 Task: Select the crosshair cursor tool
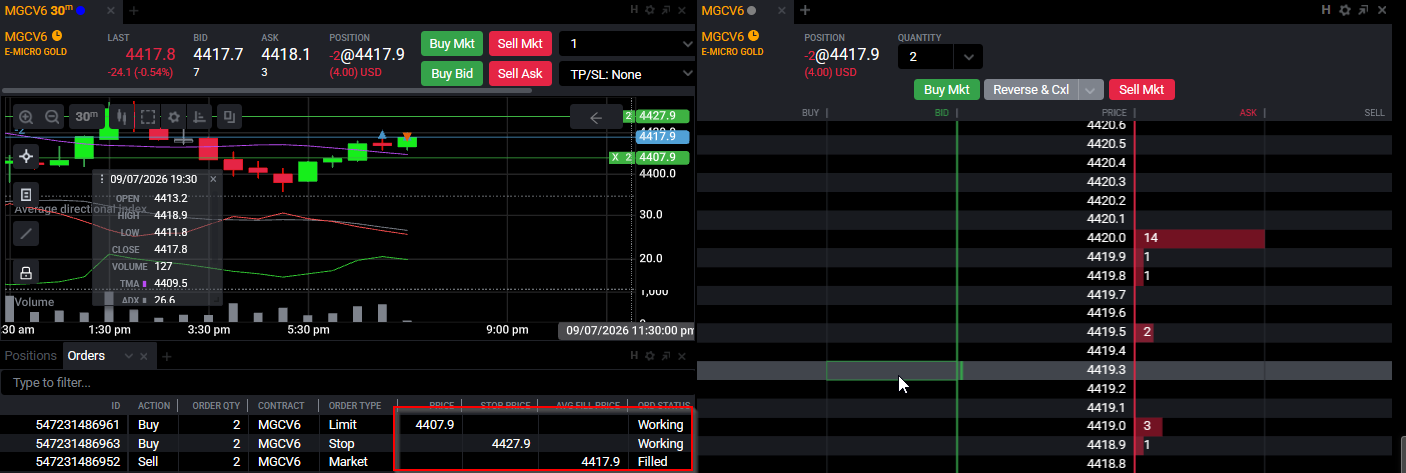tap(26, 157)
